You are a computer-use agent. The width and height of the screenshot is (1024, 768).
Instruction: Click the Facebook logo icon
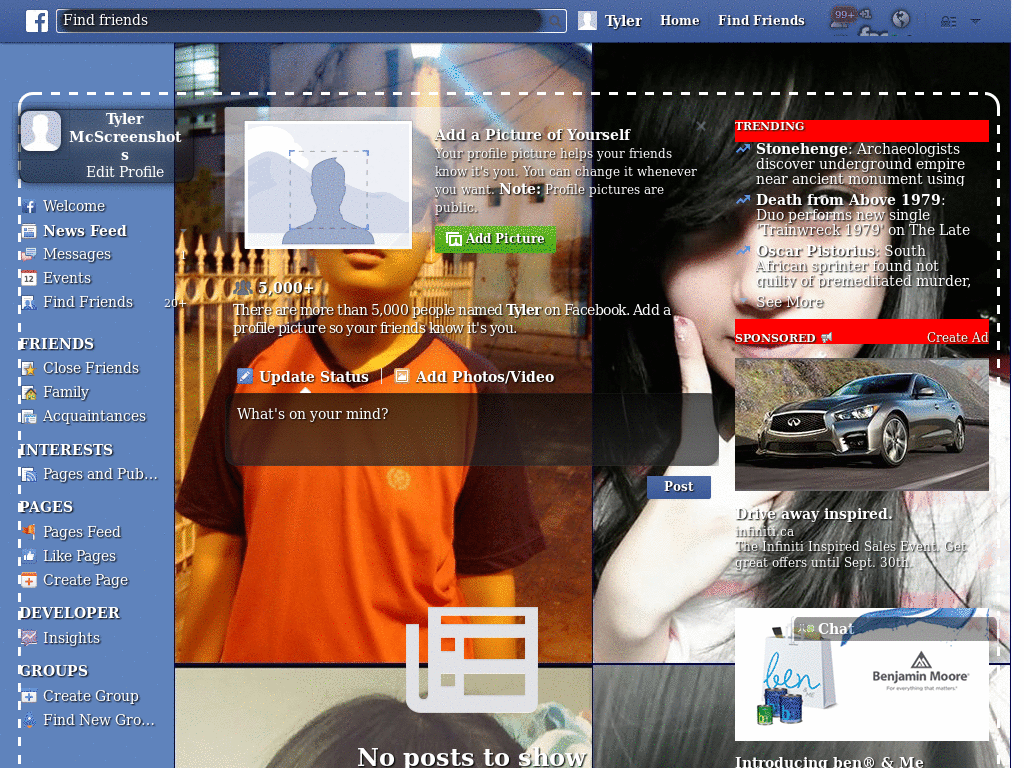tap(37, 21)
